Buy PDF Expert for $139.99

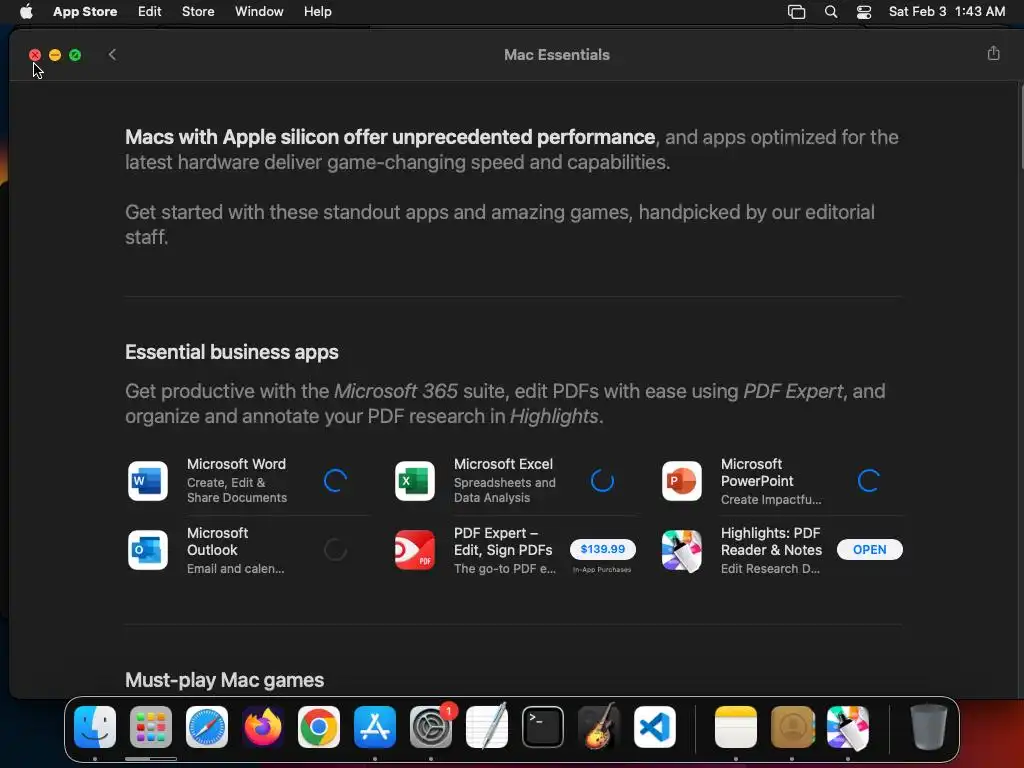click(x=602, y=549)
